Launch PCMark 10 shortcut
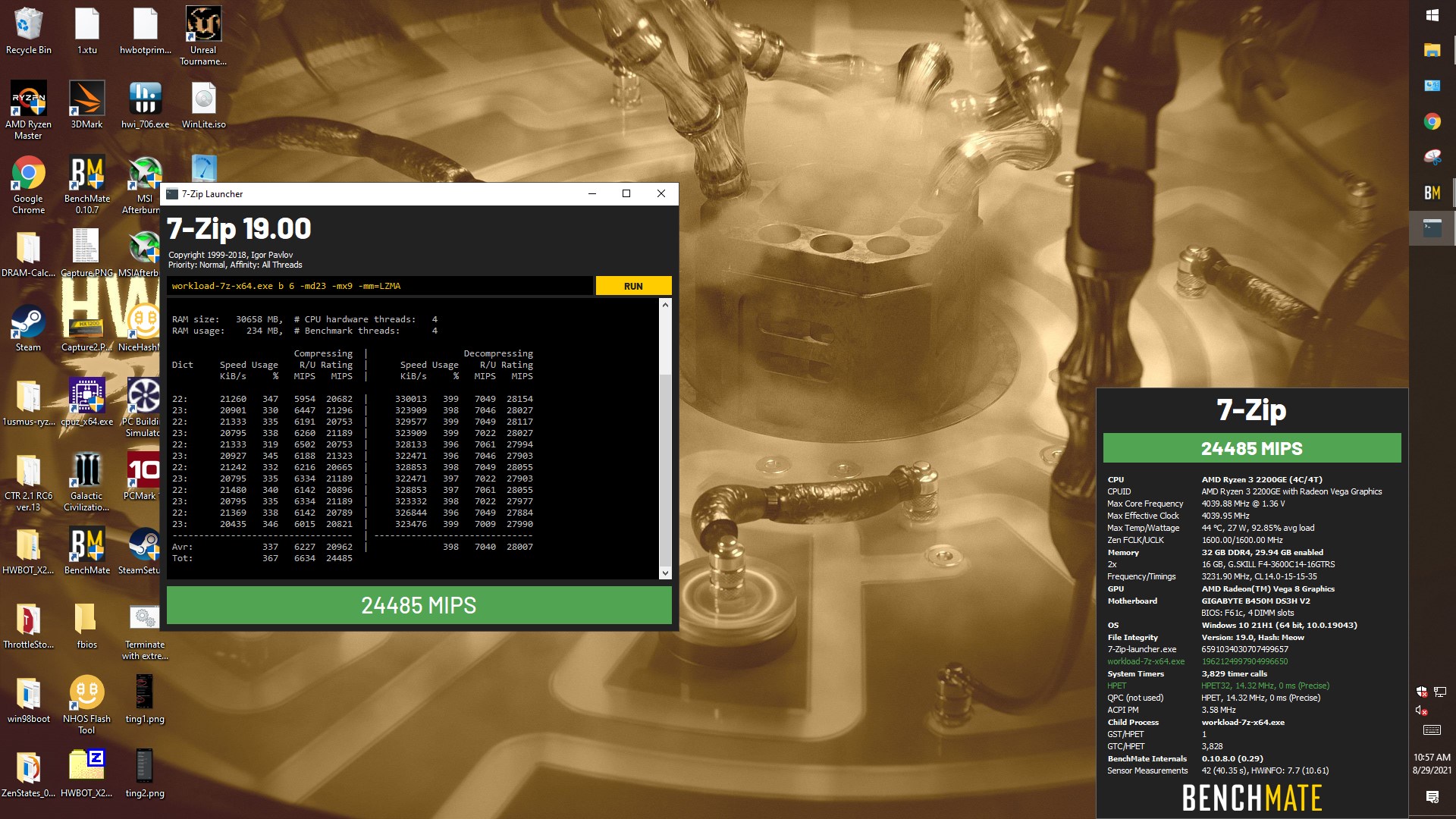This screenshot has height=819, width=1456. coord(142,477)
